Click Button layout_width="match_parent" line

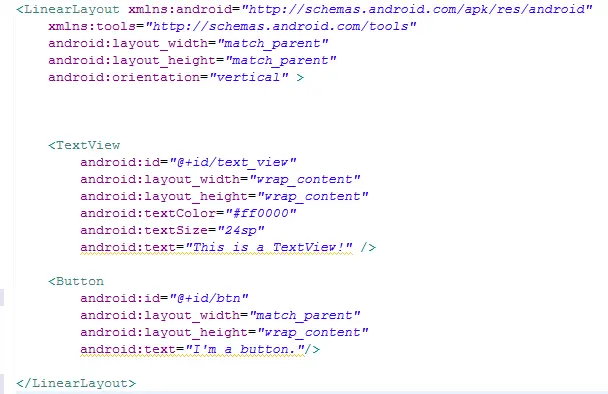[220, 315]
